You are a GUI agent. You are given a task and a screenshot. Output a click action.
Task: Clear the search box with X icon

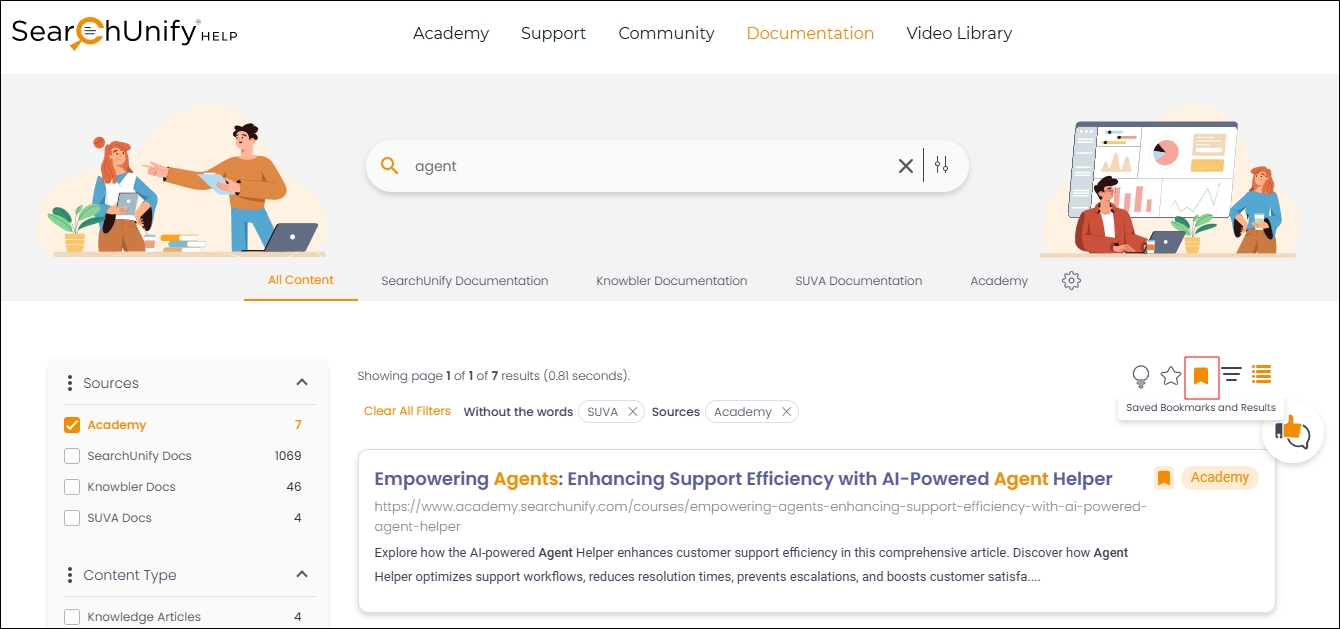[x=905, y=166]
